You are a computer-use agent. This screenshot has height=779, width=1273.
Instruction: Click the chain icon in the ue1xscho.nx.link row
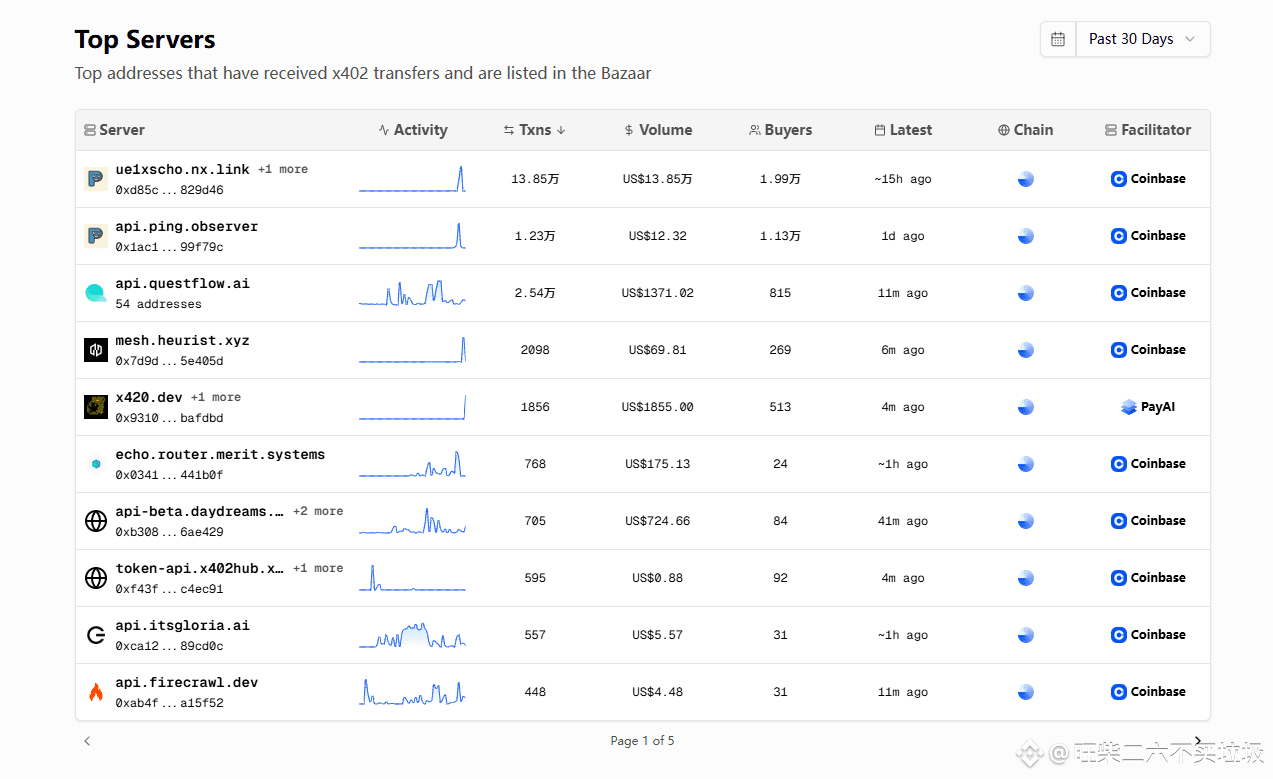tap(1025, 179)
